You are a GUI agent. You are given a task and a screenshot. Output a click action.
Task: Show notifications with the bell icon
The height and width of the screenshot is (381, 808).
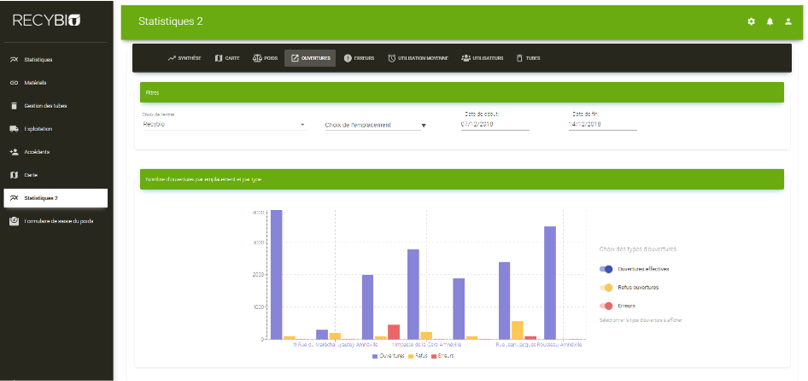pyautogui.click(x=770, y=22)
